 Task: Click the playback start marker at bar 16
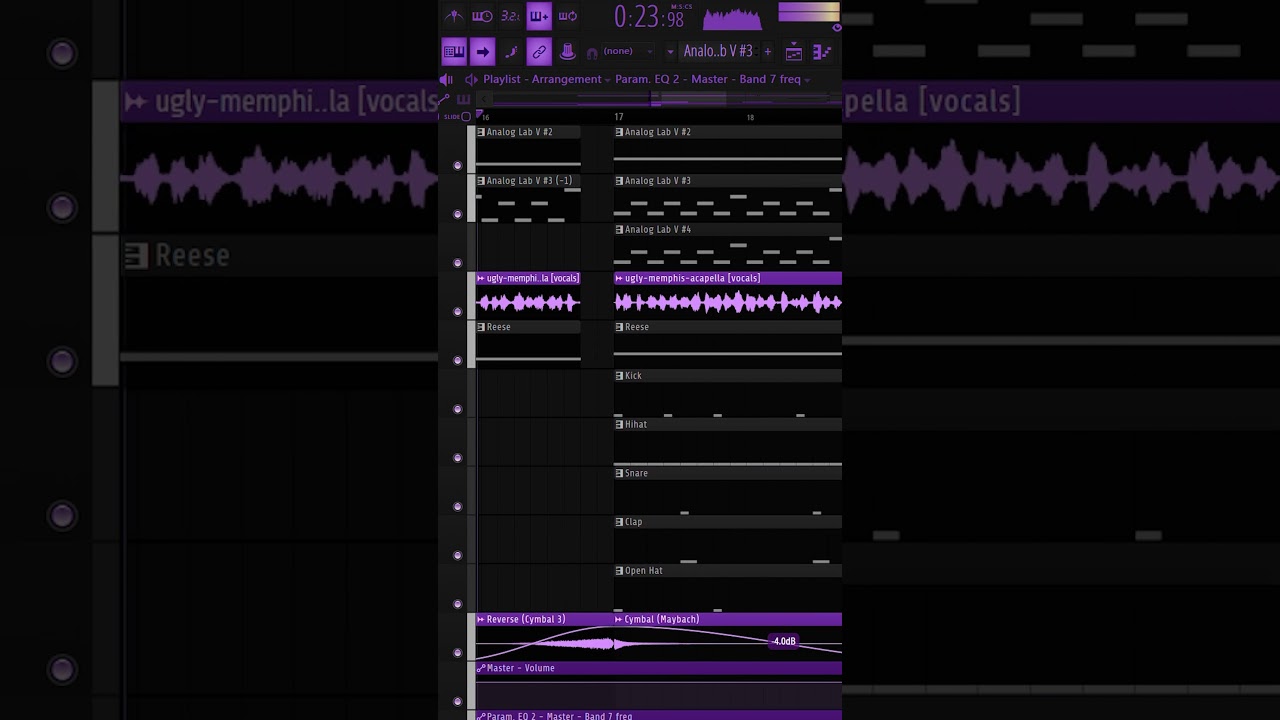(x=480, y=116)
